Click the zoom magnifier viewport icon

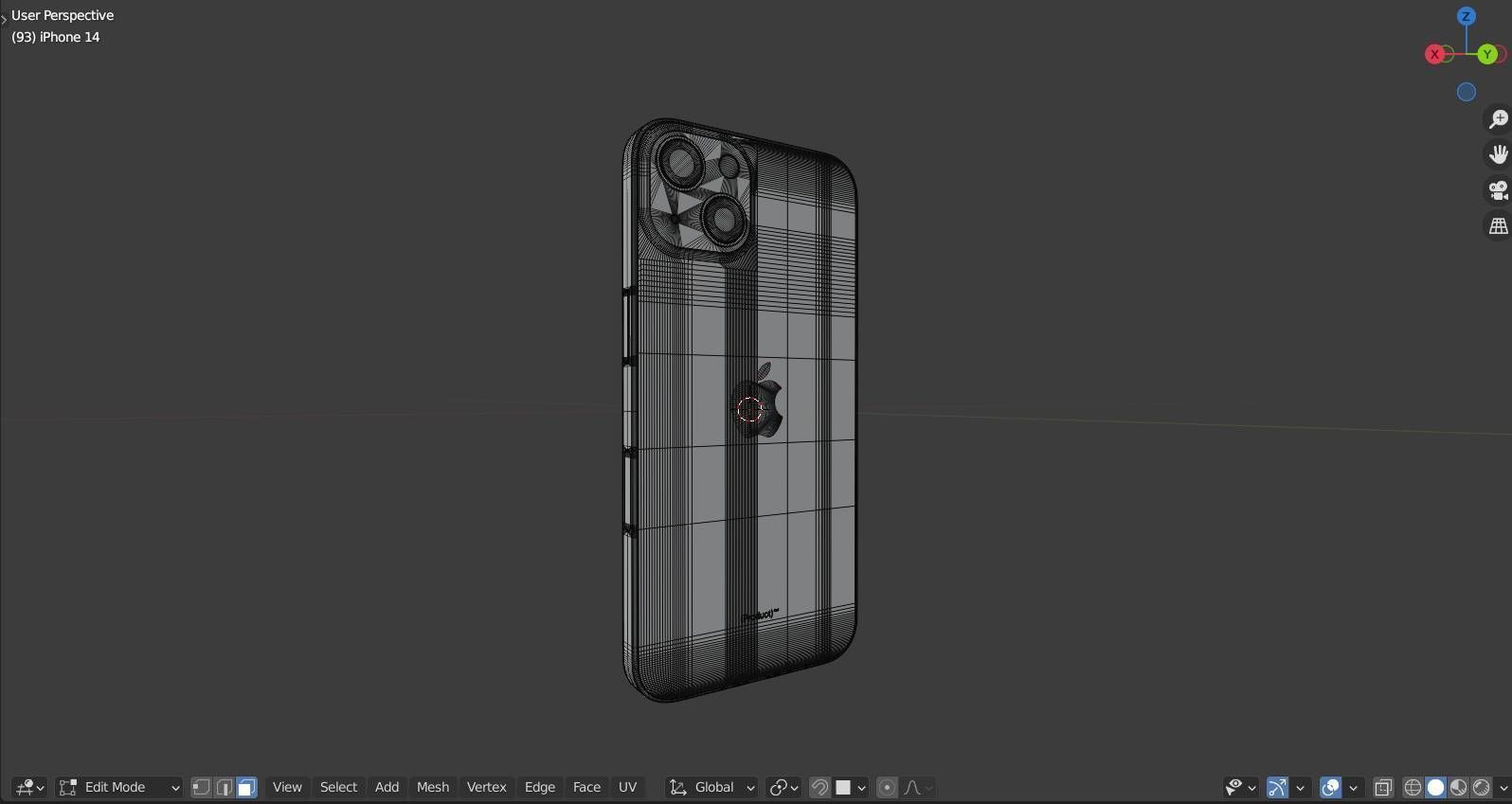(x=1498, y=118)
